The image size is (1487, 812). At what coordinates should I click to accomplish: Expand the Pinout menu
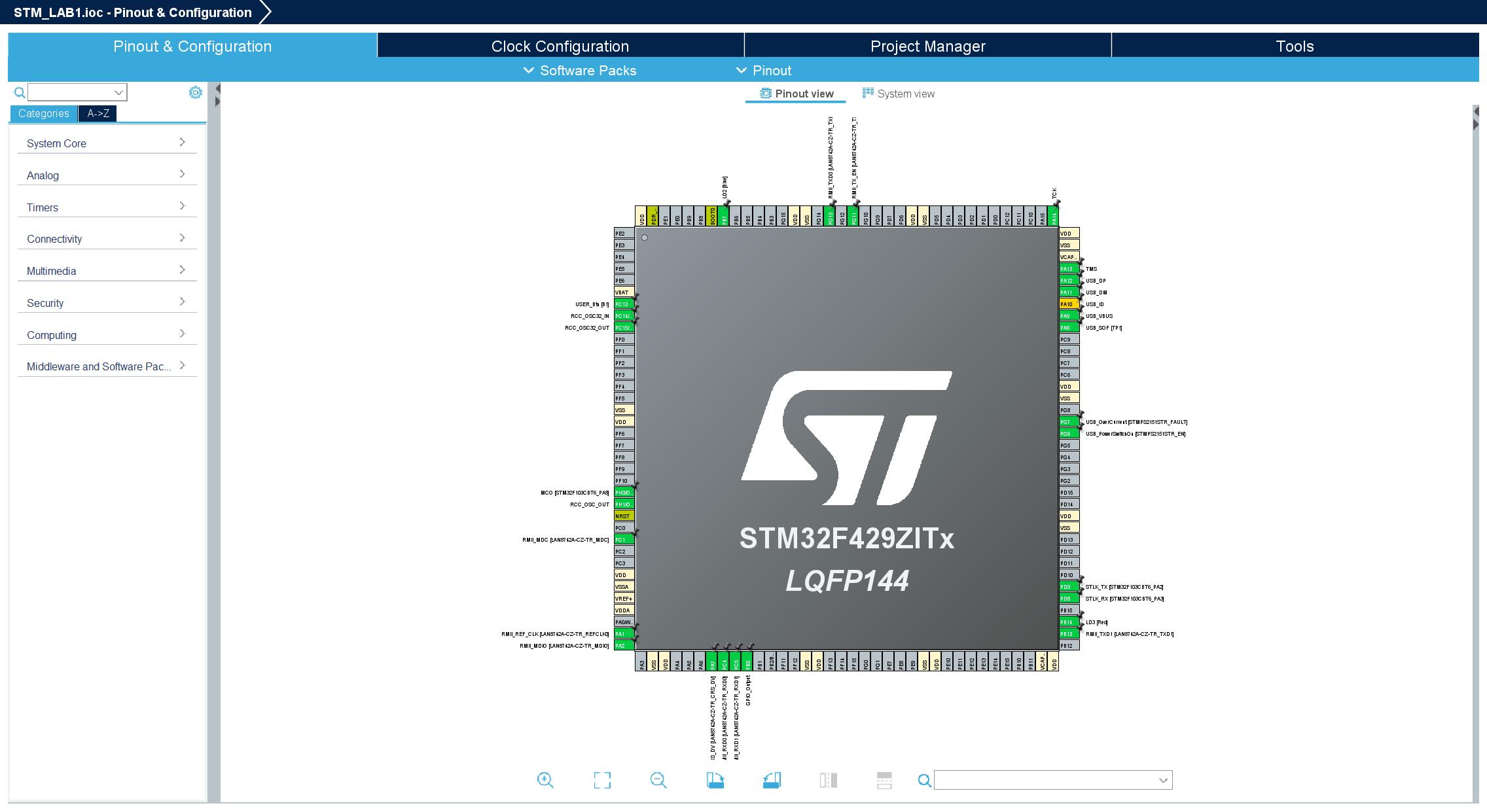point(764,70)
